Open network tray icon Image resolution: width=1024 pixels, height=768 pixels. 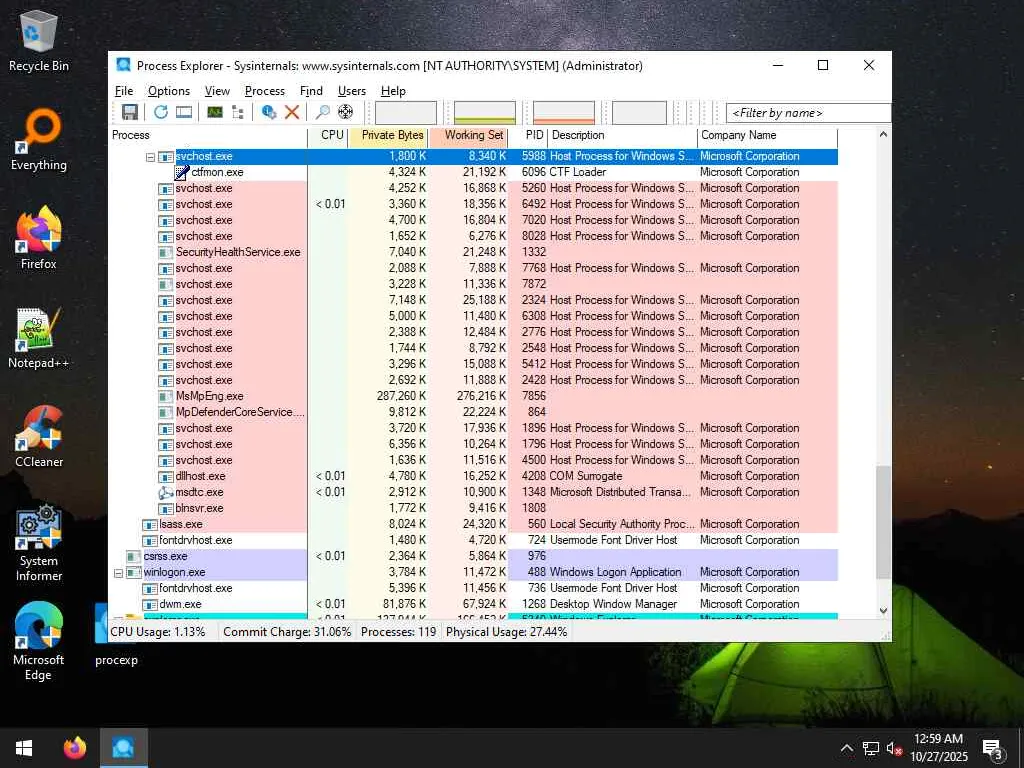871,748
